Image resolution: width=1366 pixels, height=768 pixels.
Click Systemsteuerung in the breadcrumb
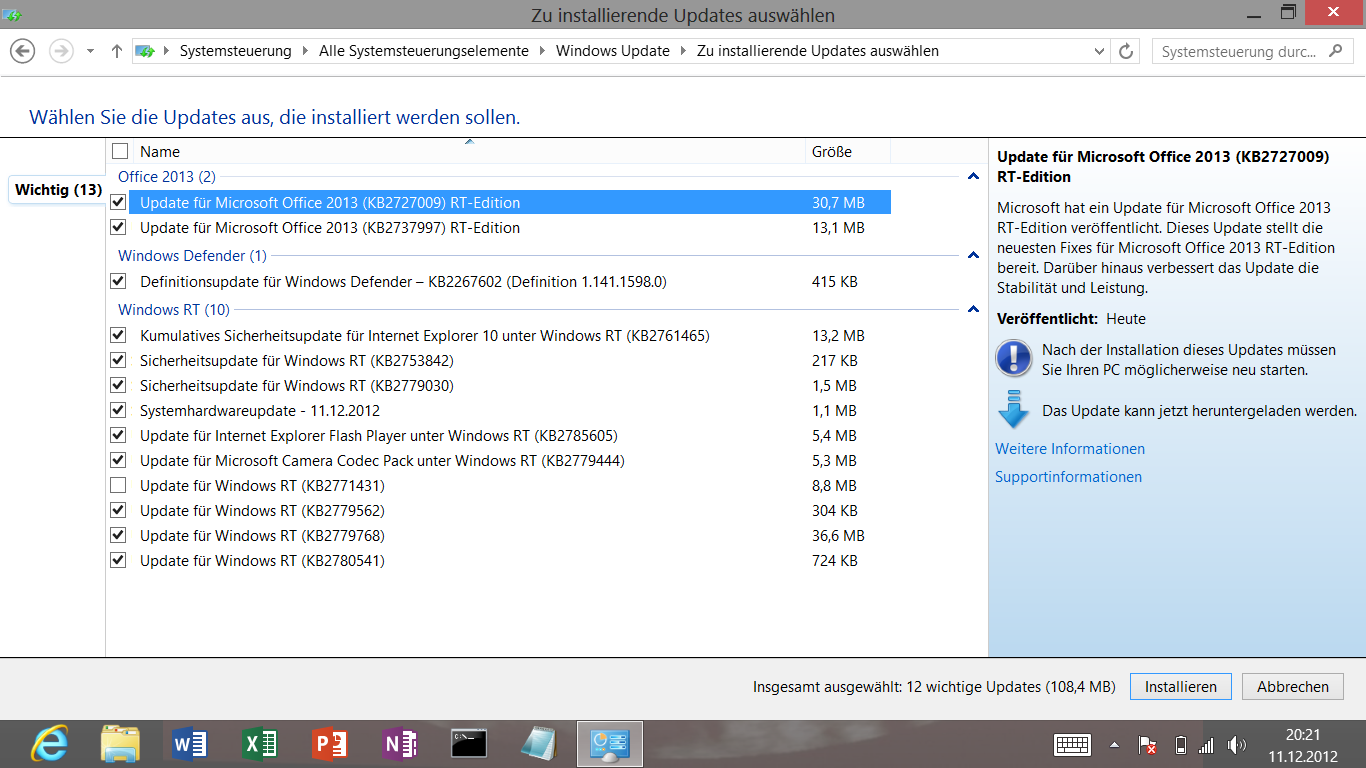236,51
